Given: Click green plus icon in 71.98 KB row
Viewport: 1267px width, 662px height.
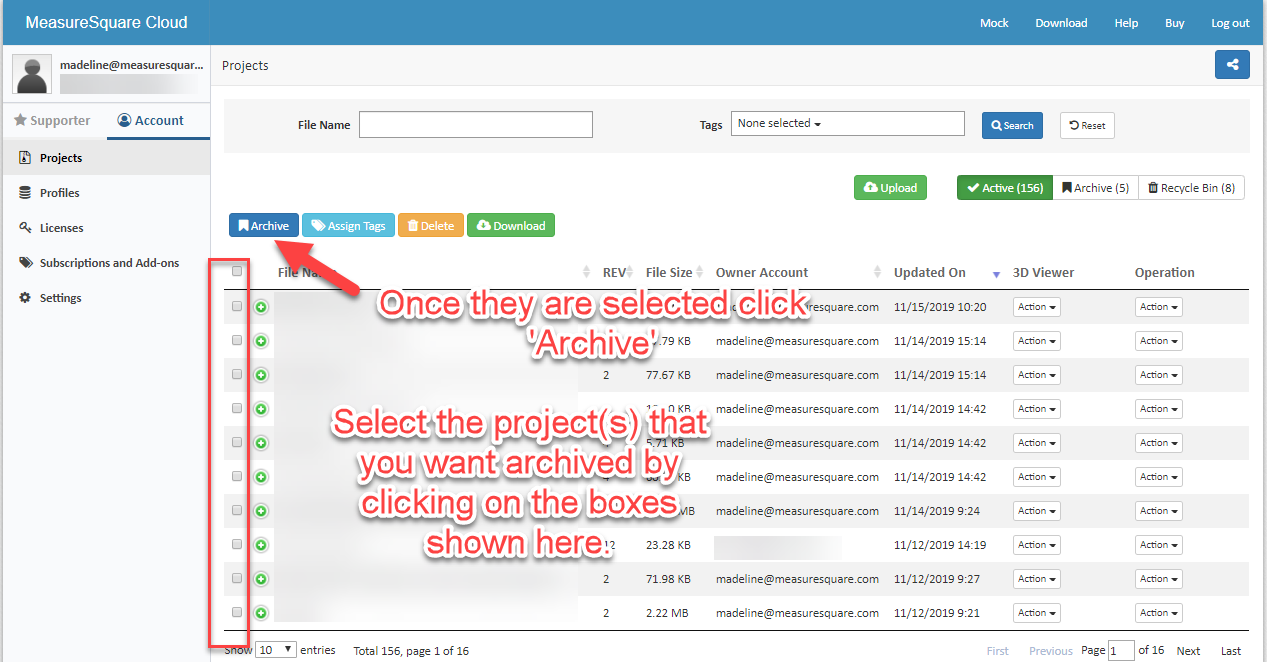Looking at the screenshot, I should pyautogui.click(x=261, y=579).
